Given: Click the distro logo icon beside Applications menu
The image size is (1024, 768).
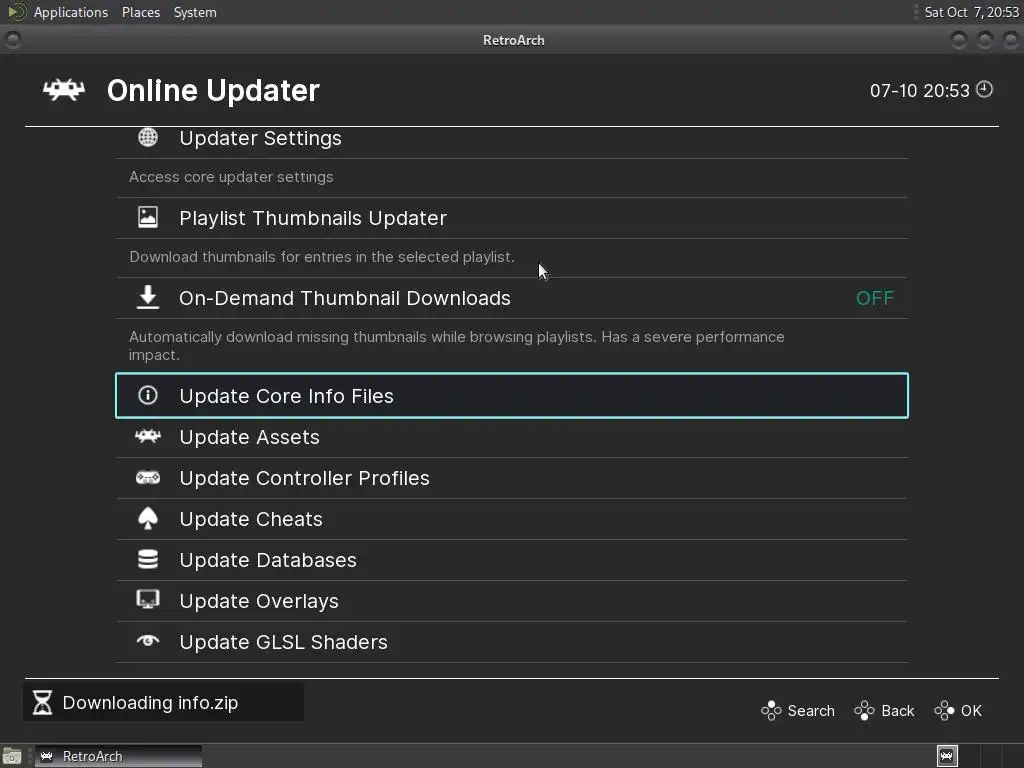Looking at the screenshot, I should tap(16, 12).
